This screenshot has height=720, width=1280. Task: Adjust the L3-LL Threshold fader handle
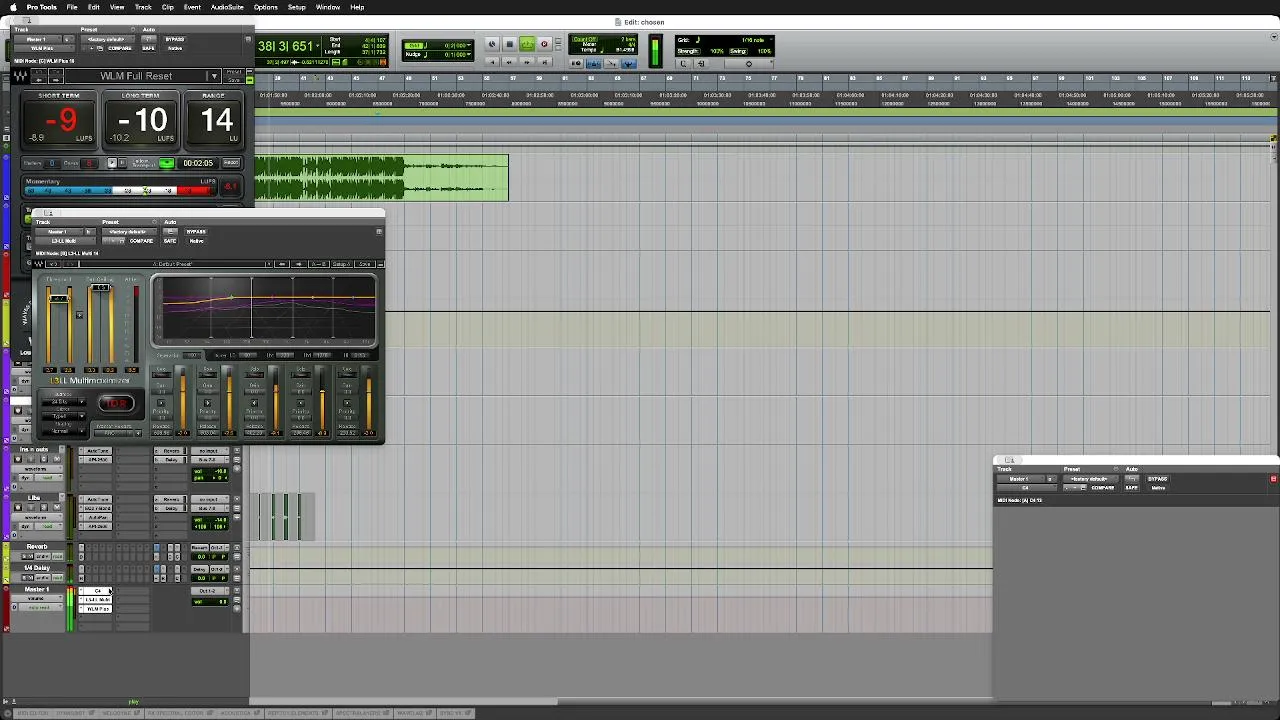coord(58,299)
